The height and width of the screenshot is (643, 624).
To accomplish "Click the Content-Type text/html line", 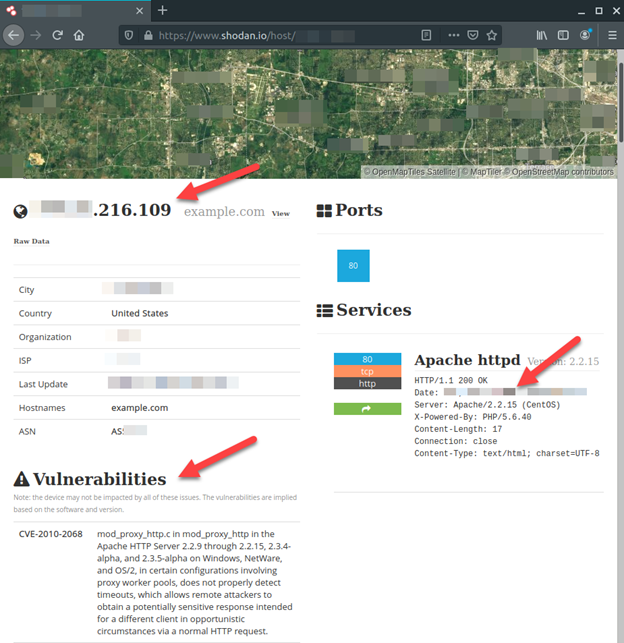I will pyautogui.click(x=507, y=453).
